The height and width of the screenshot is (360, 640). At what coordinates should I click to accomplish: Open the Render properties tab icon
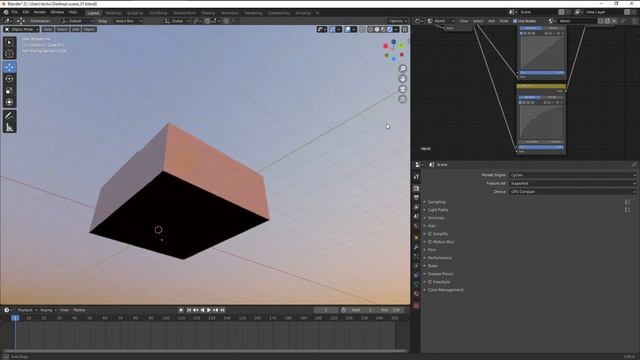[416, 188]
